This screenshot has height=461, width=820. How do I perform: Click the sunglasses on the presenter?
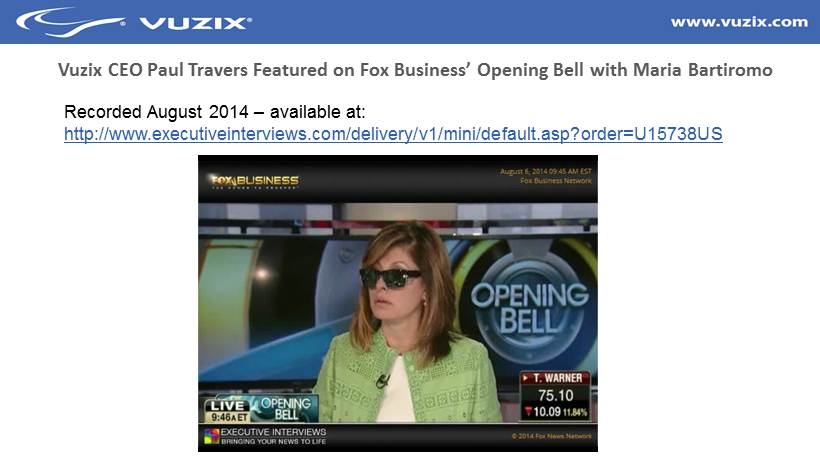[x=390, y=277]
